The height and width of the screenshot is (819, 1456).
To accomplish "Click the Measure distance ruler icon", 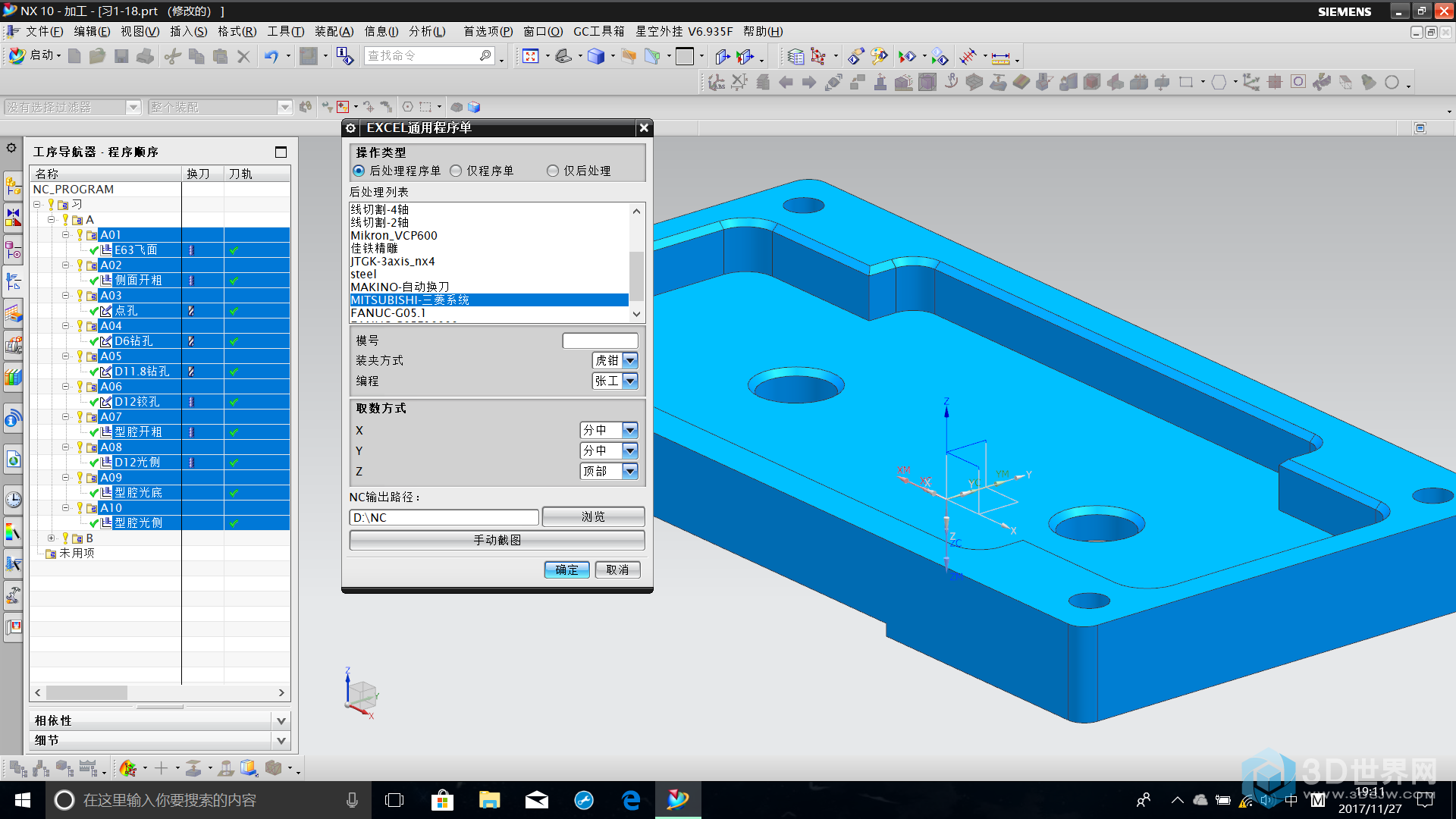I will point(1001,57).
